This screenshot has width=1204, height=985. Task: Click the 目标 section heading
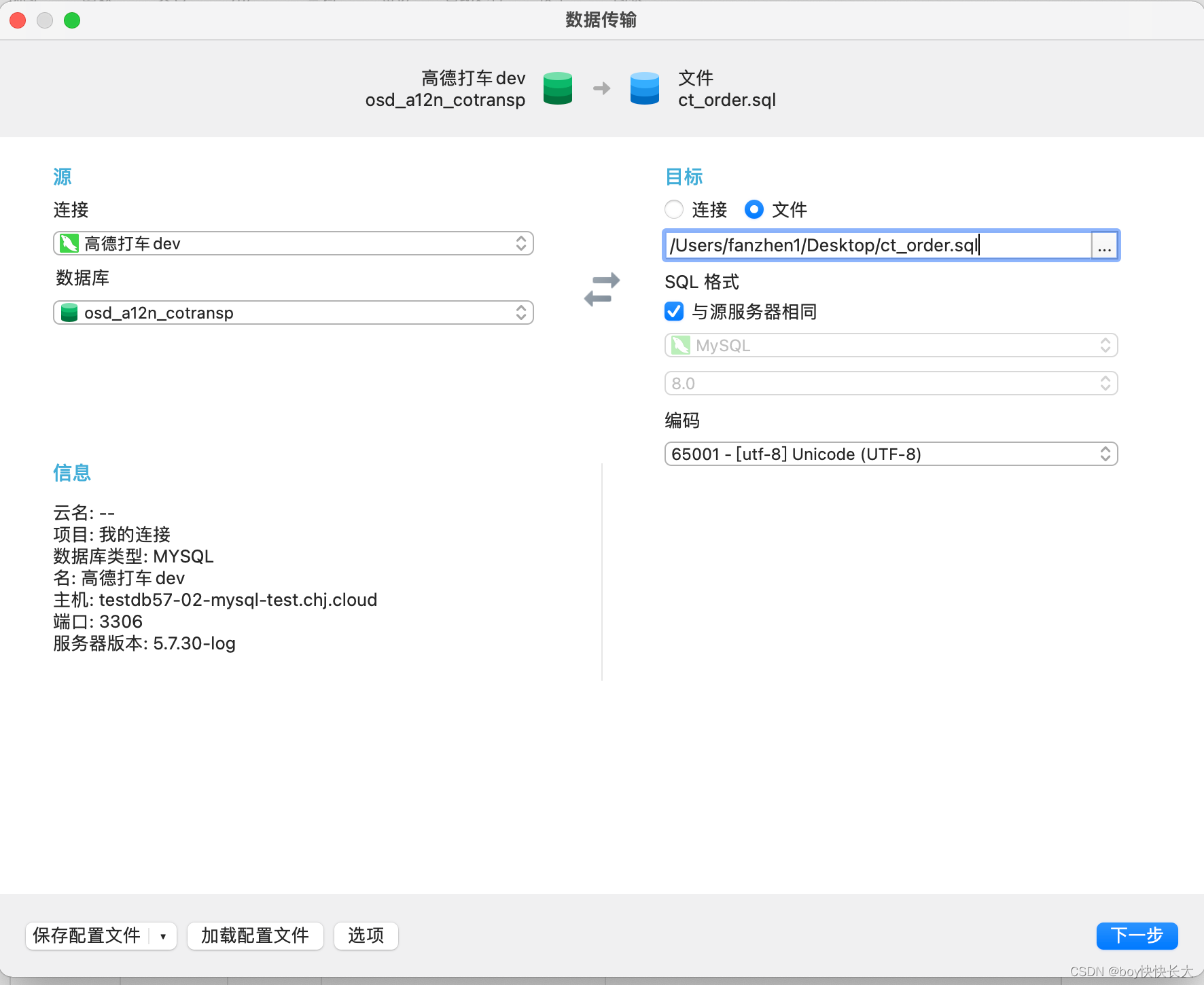tap(684, 177)
